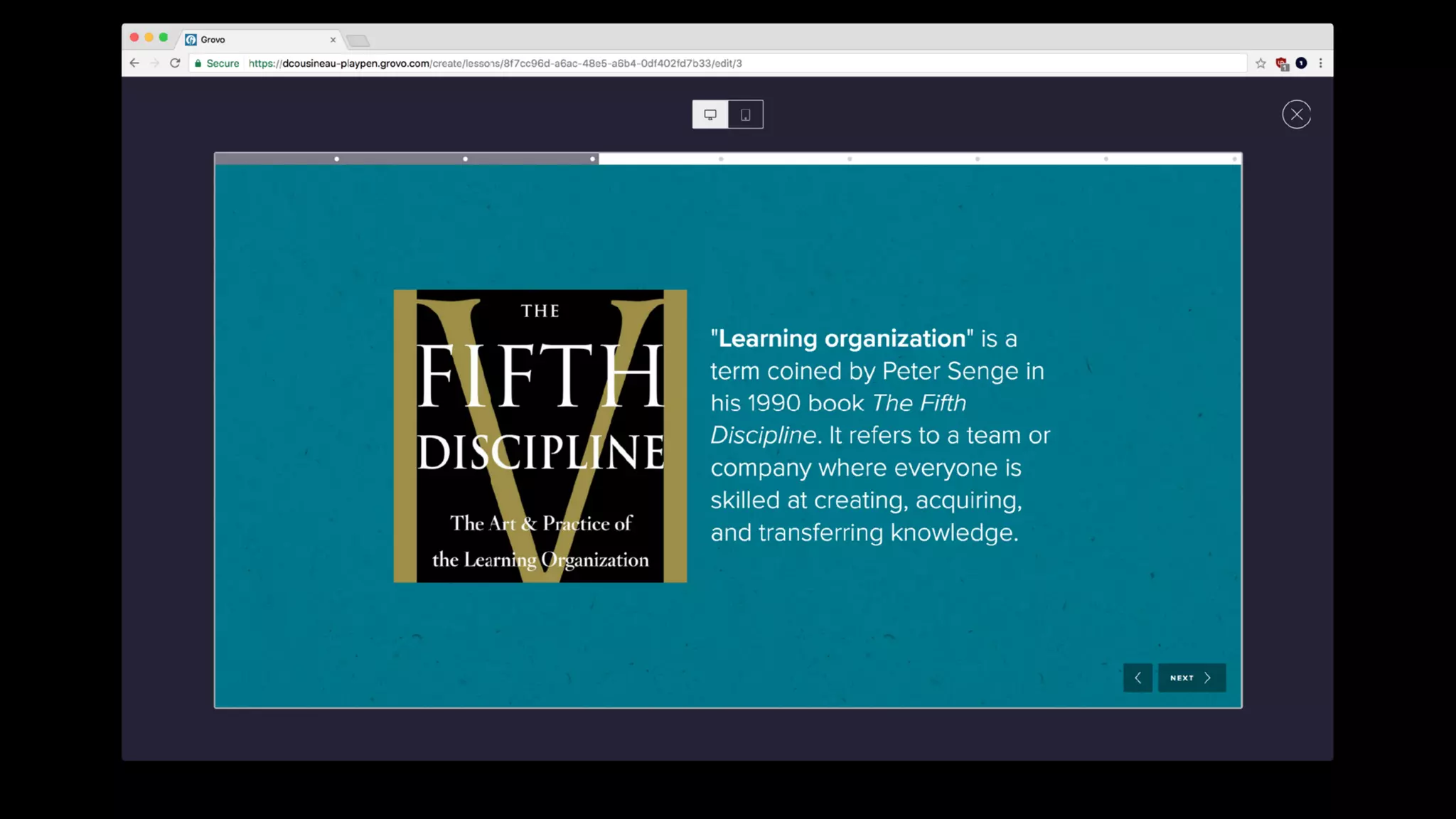
Task: Close the lesson preview with X icon
Action: pos(1296,114)
